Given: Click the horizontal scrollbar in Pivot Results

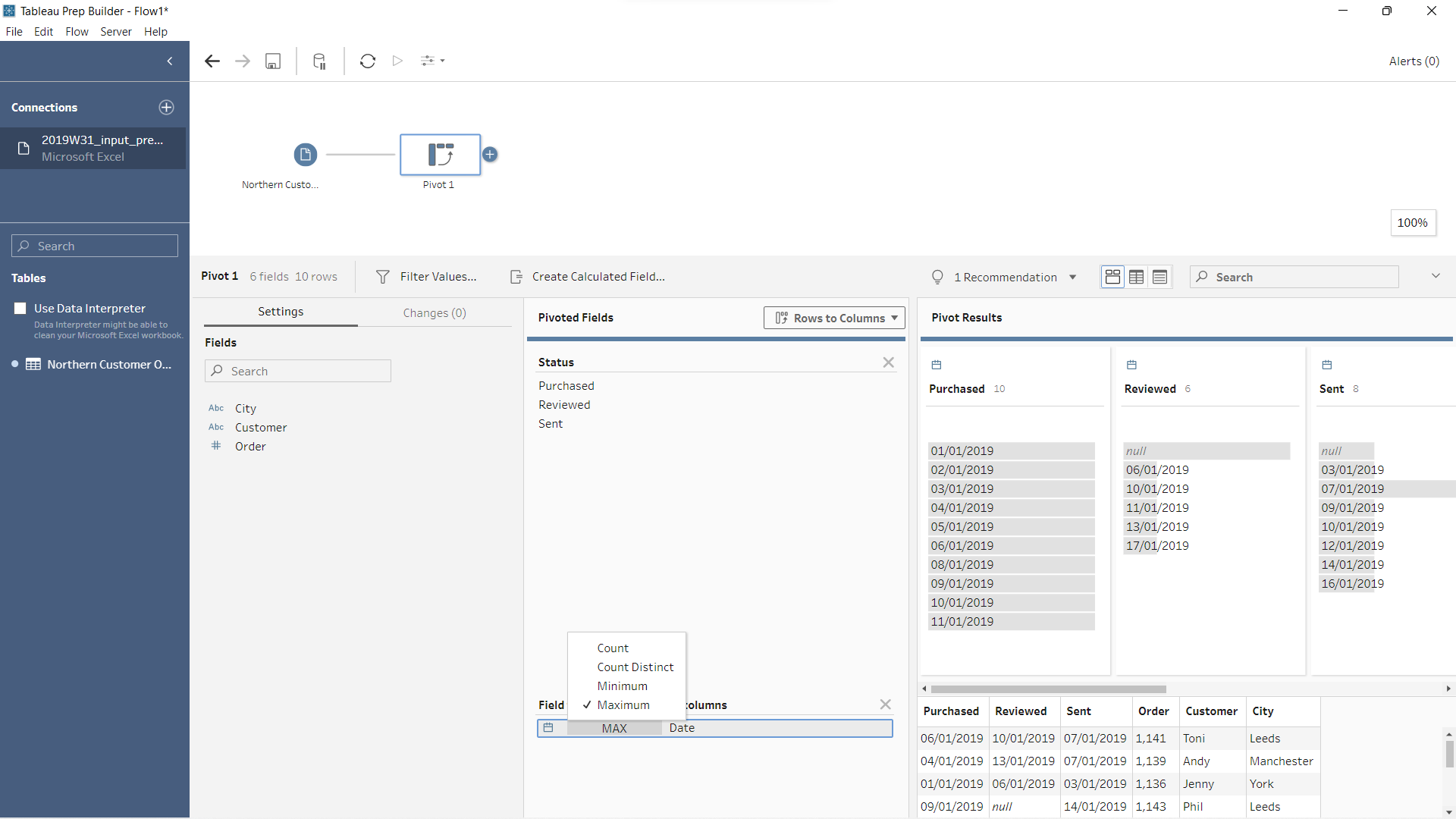Looking at the screenshot, I should click(1048, 689).
